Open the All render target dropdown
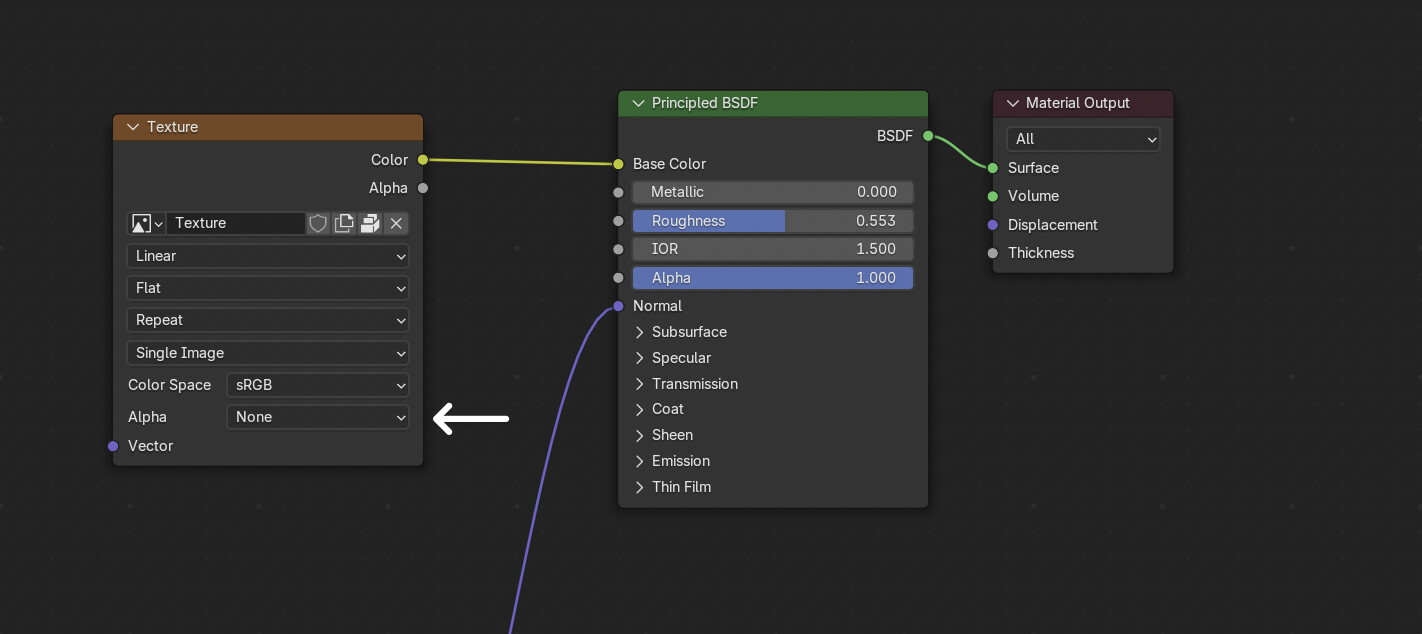The image size is (1422, 634). 1083,139
